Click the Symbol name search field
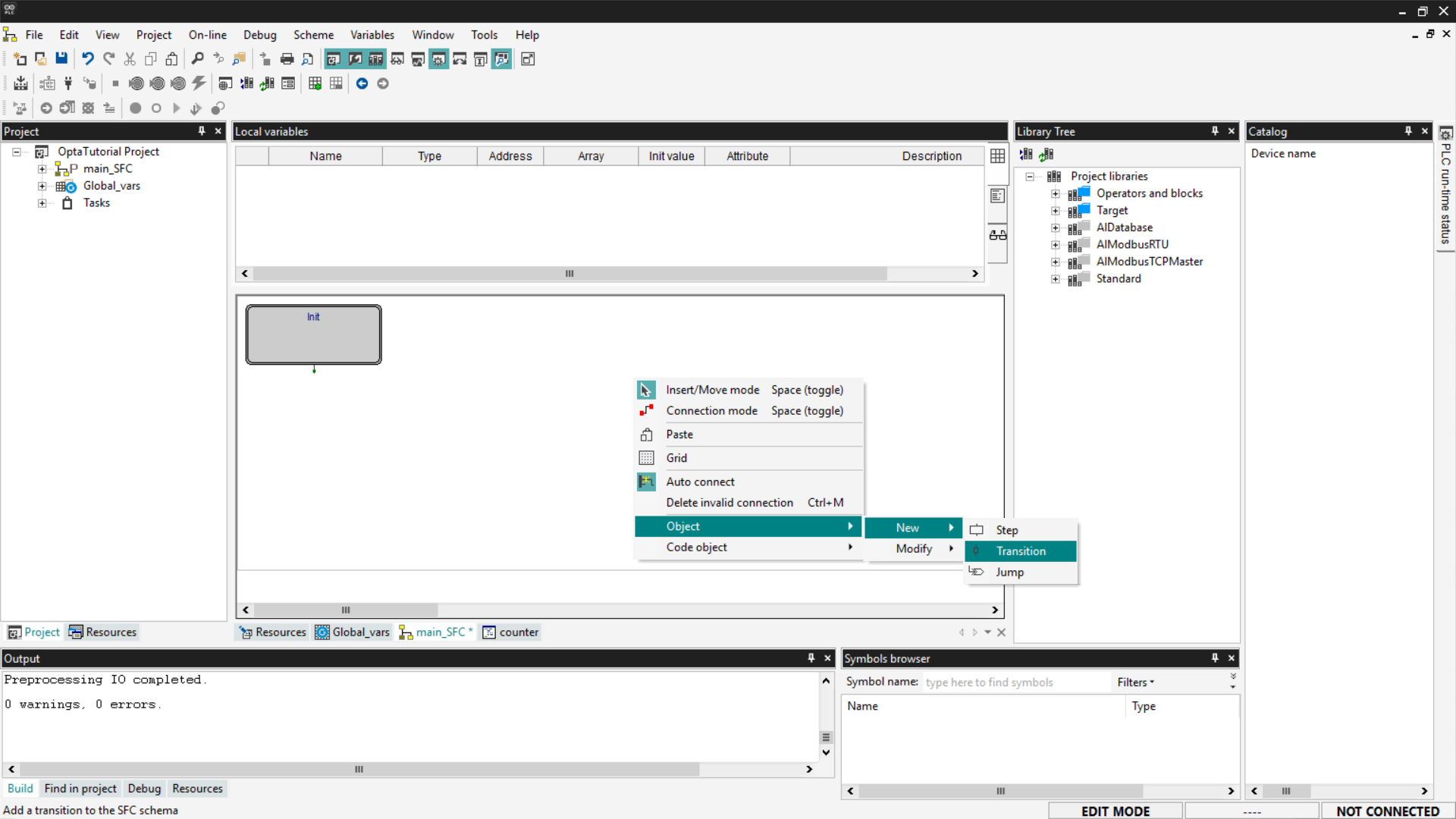The width and height of the screenshot is (1456, 819). (1015, 682)
